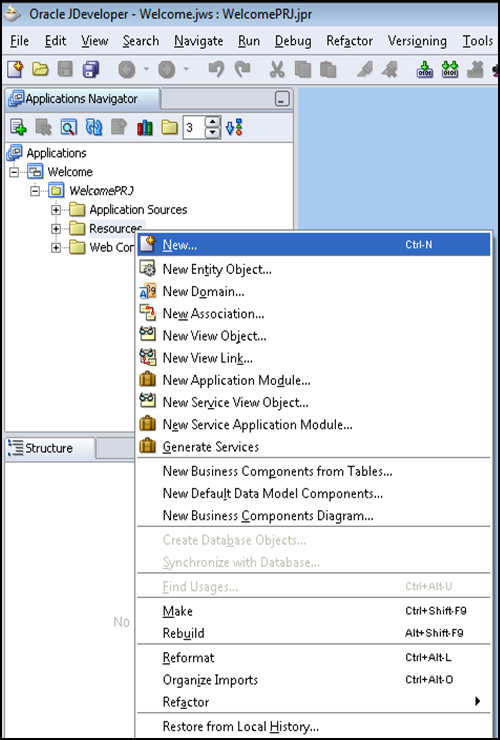Select the Application Sources tree item
The image size is (500, 740).
click(x=128, y=210)
